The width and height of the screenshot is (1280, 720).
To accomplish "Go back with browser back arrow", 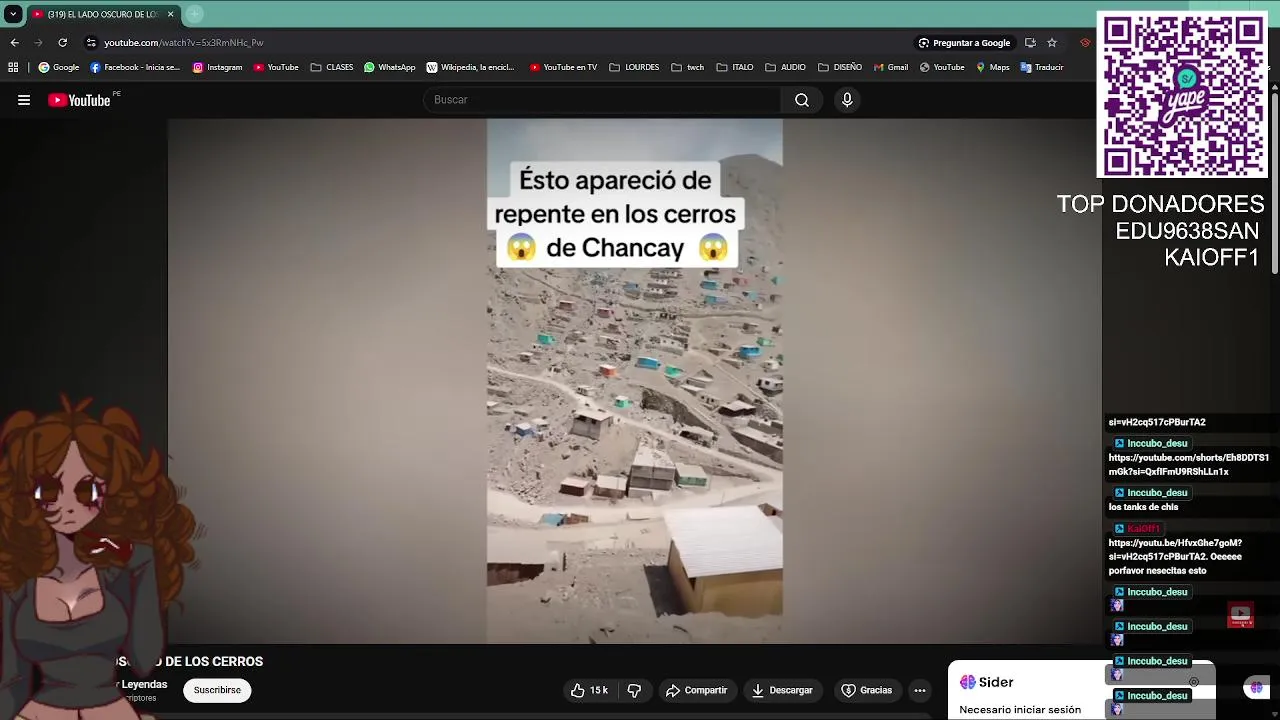I will point(14,43).
